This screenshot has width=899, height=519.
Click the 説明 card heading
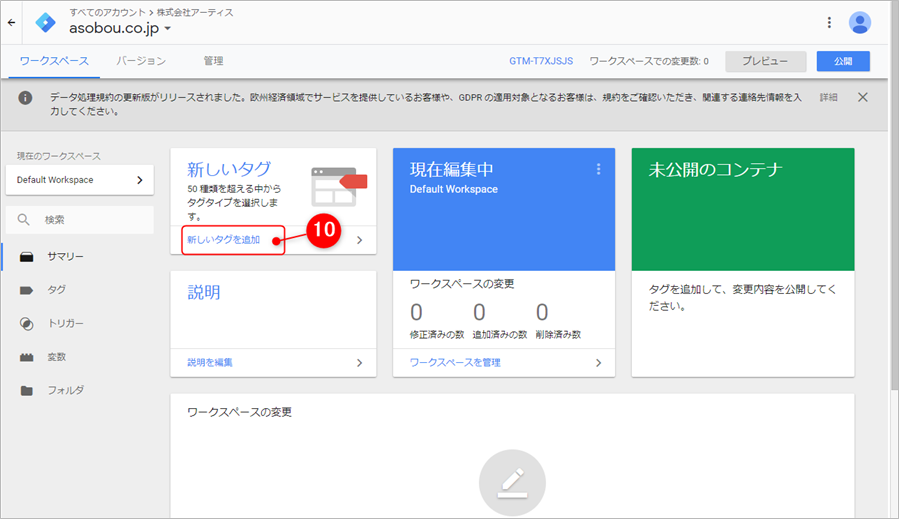pyautogui.click(x=204, y=292)
